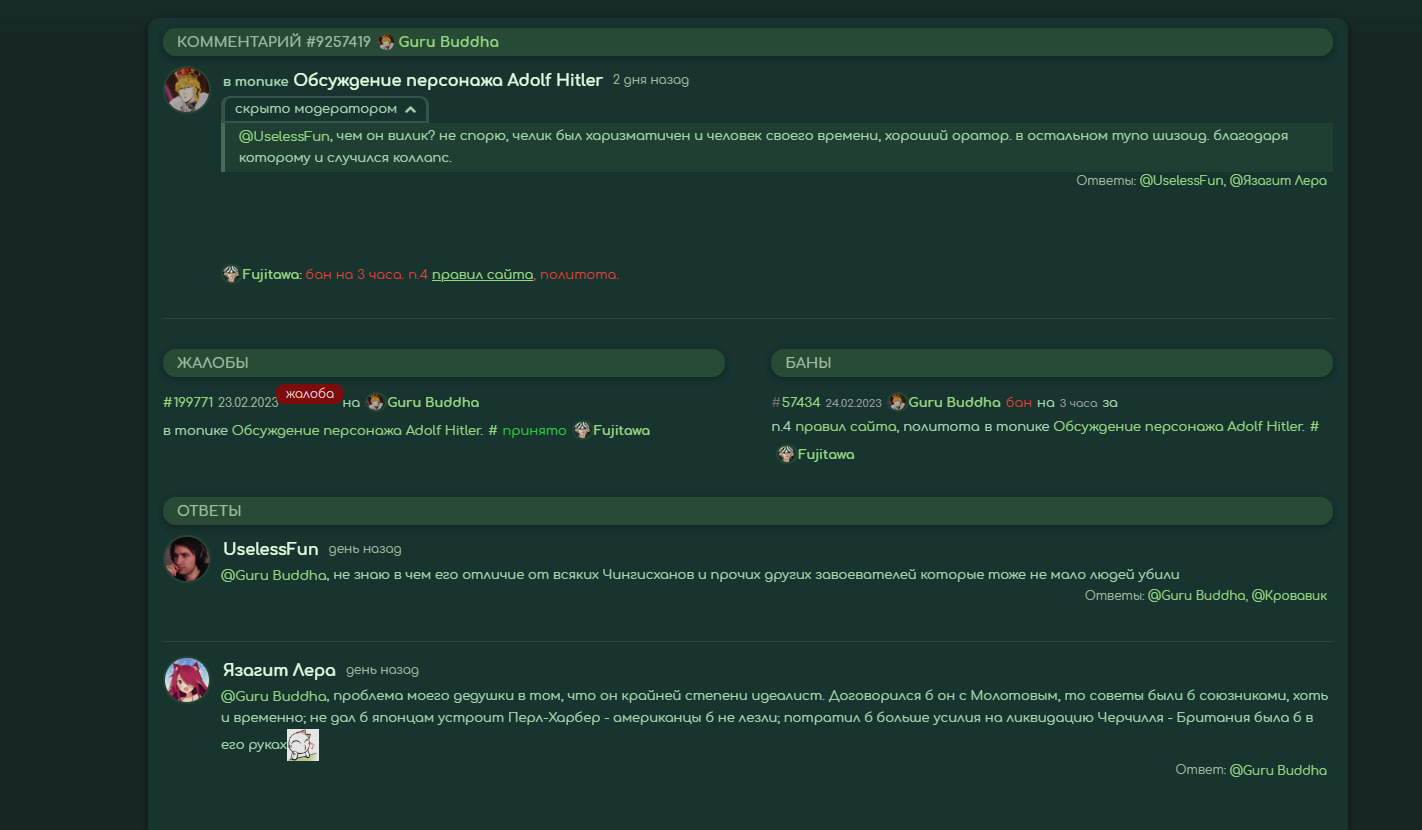Click the '@UselessFun' mention inside hidden comment

[x=284, y=136]
